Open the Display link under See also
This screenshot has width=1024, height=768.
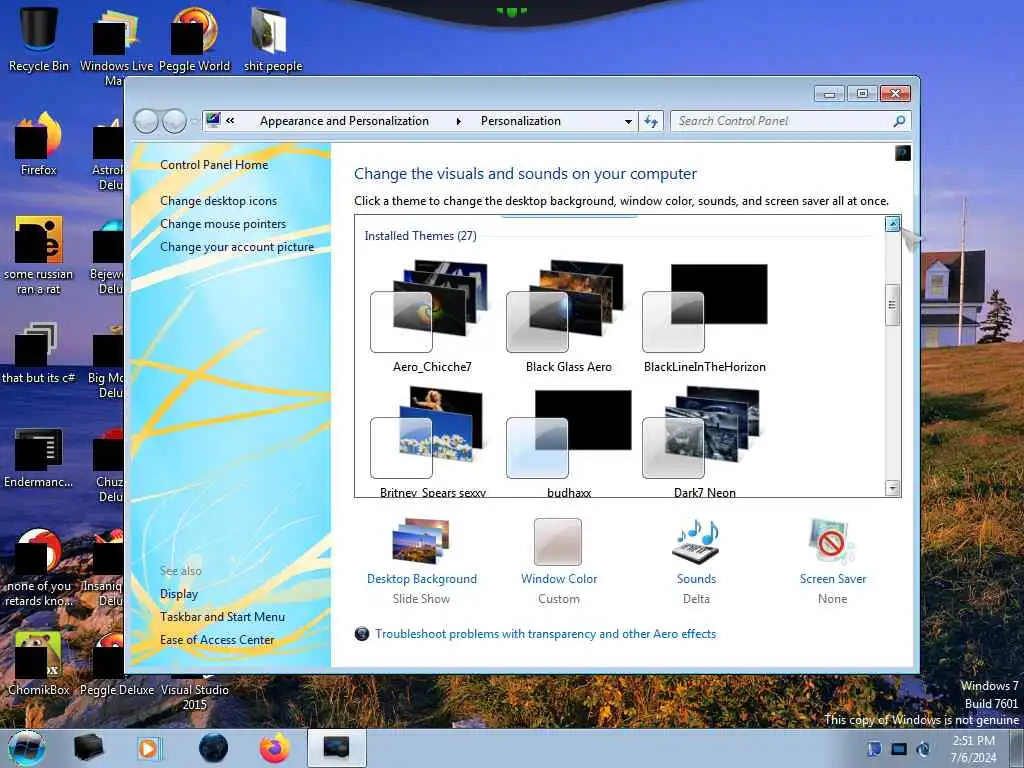(x=179, y=594)
